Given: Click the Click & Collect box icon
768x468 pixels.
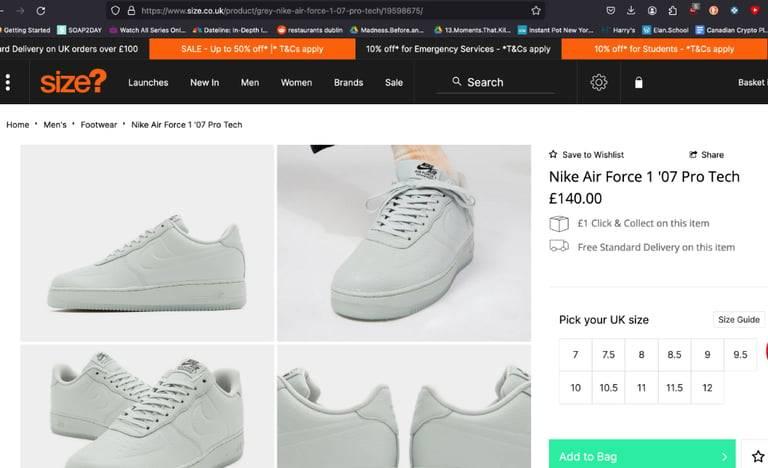Looking at the screenshot, I should point(559,223).
